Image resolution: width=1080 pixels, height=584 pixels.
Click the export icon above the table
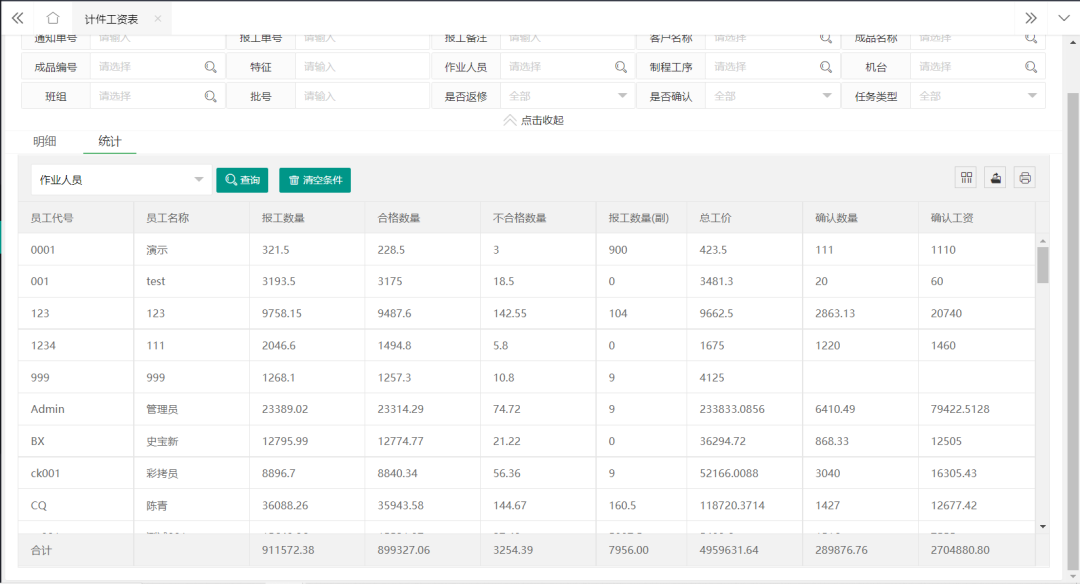[995, 178]
